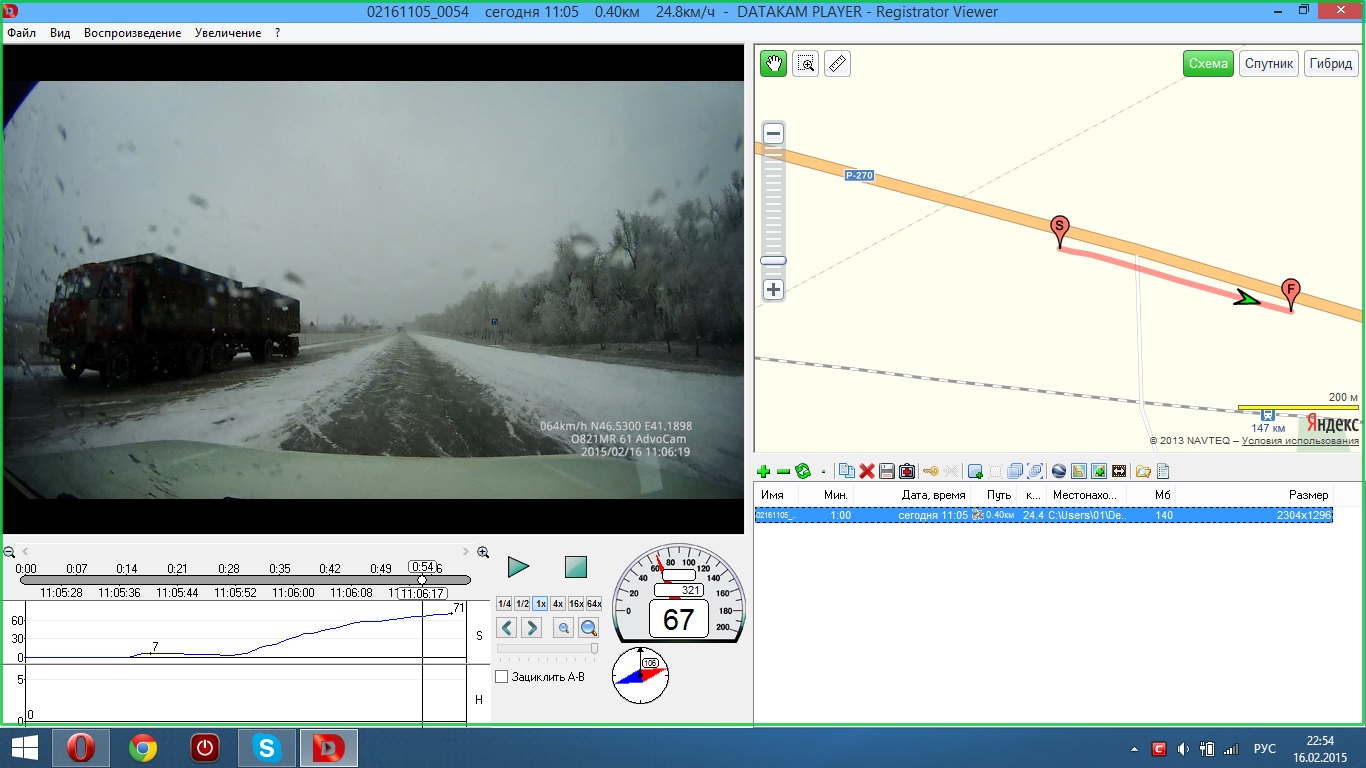
Task: Select the ruler measurement tool on map
Action: [x=837, y=64]
